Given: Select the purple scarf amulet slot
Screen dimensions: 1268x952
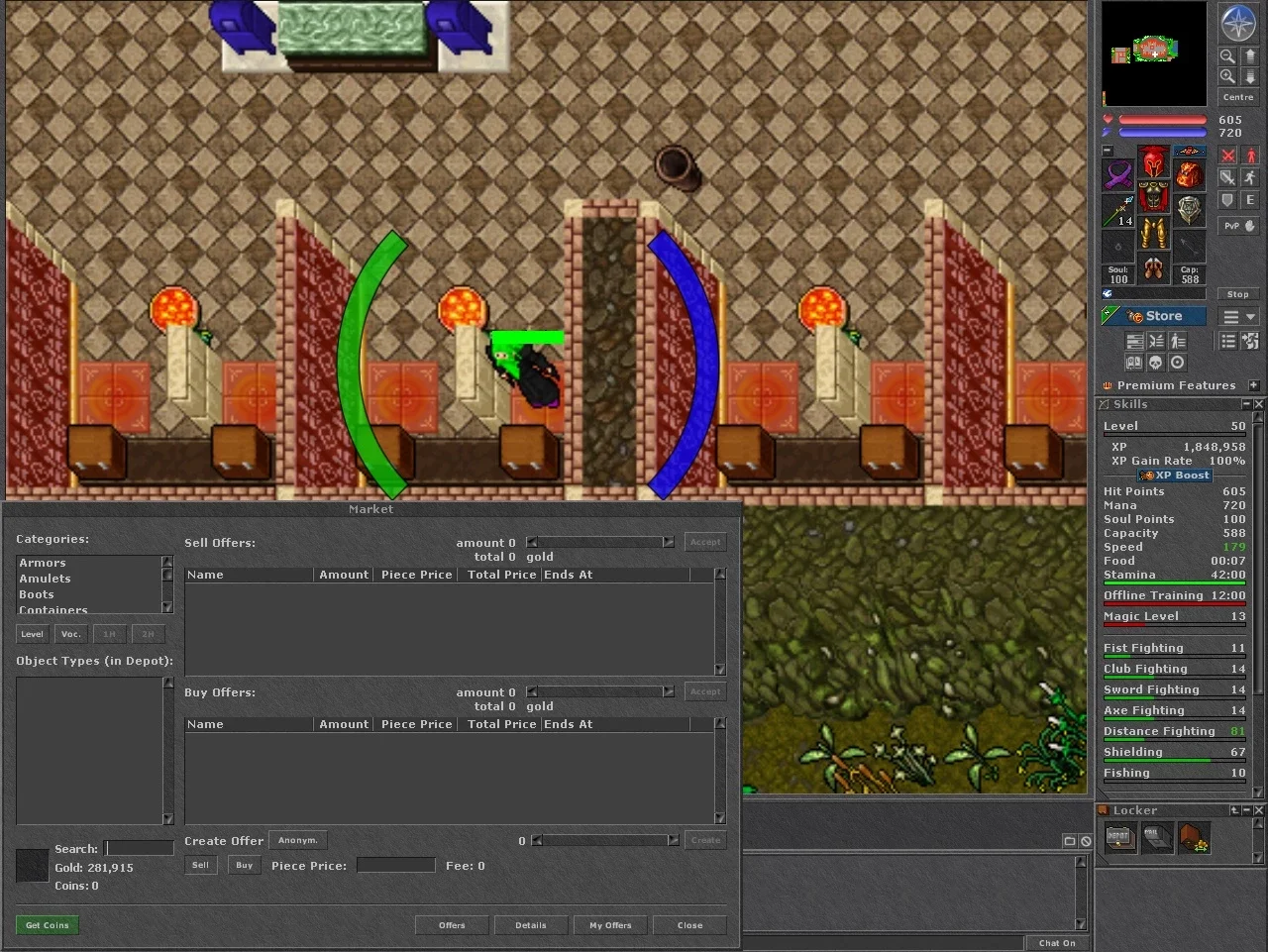Looking at the screenshot, I should pos(1118,175).
